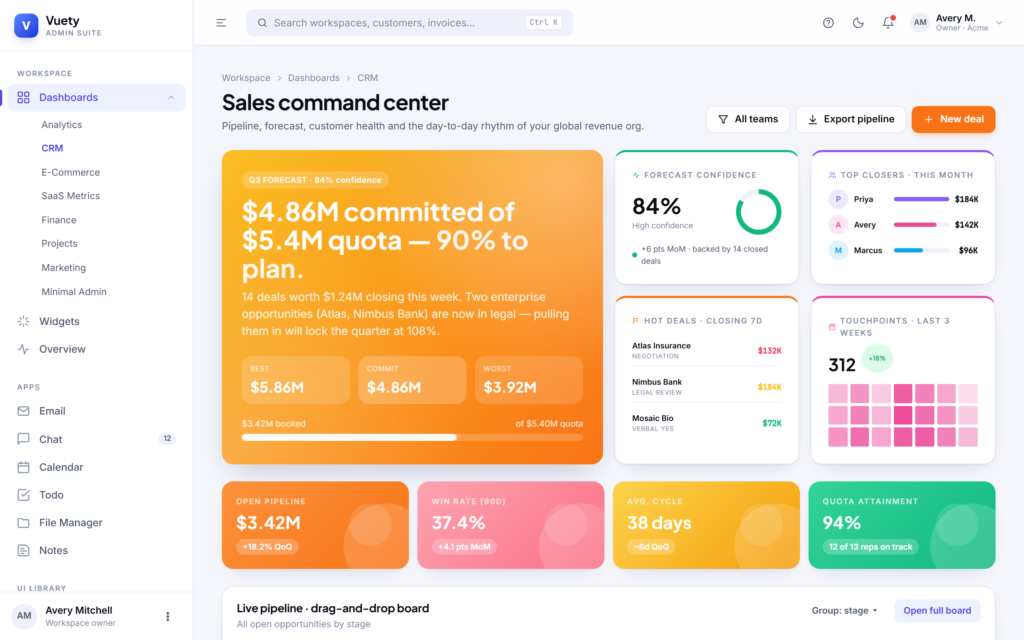This screenshot has height=640, width=1024.
Task: Click Priya's P avatar
Action: click(838, 199)
